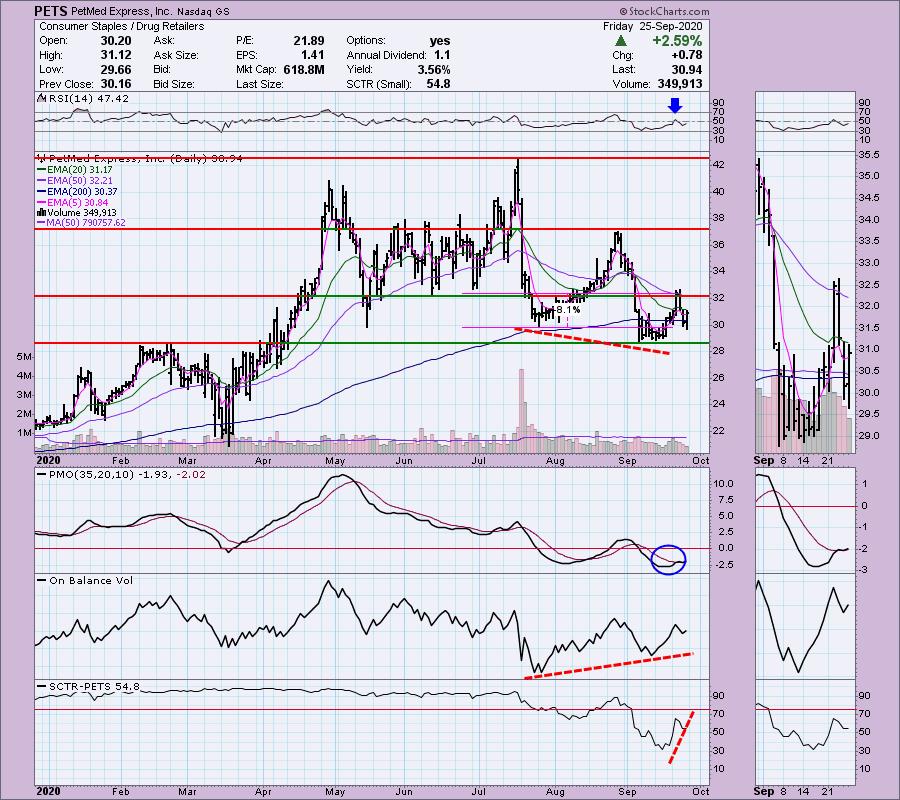Click the Volume value 349,913 in header

680,84
